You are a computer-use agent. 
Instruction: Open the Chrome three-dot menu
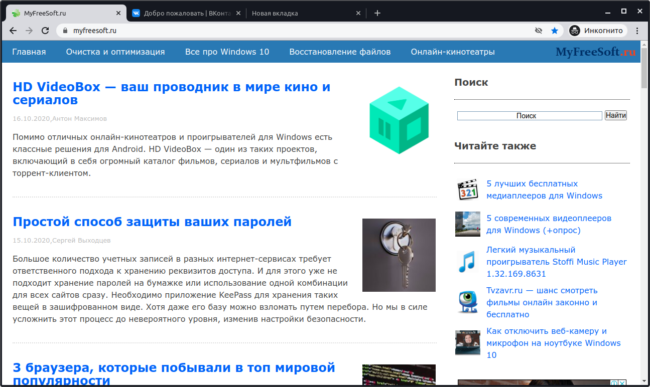coord(637,31)
